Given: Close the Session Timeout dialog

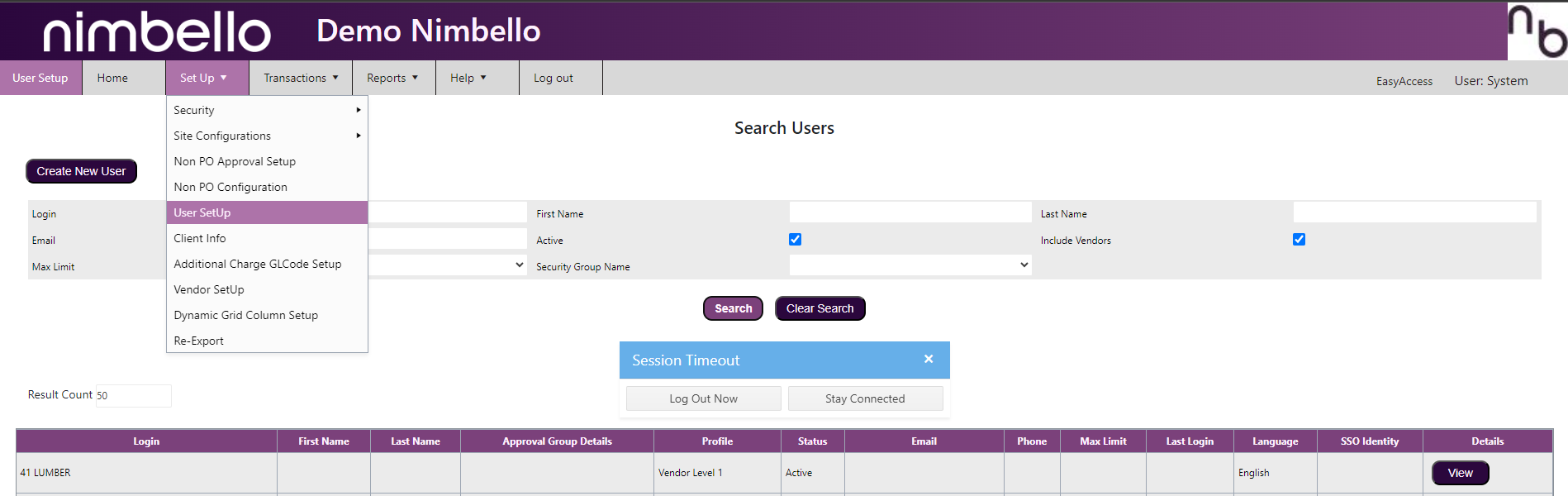Looking at the screenshot, I should coord(929,359).
